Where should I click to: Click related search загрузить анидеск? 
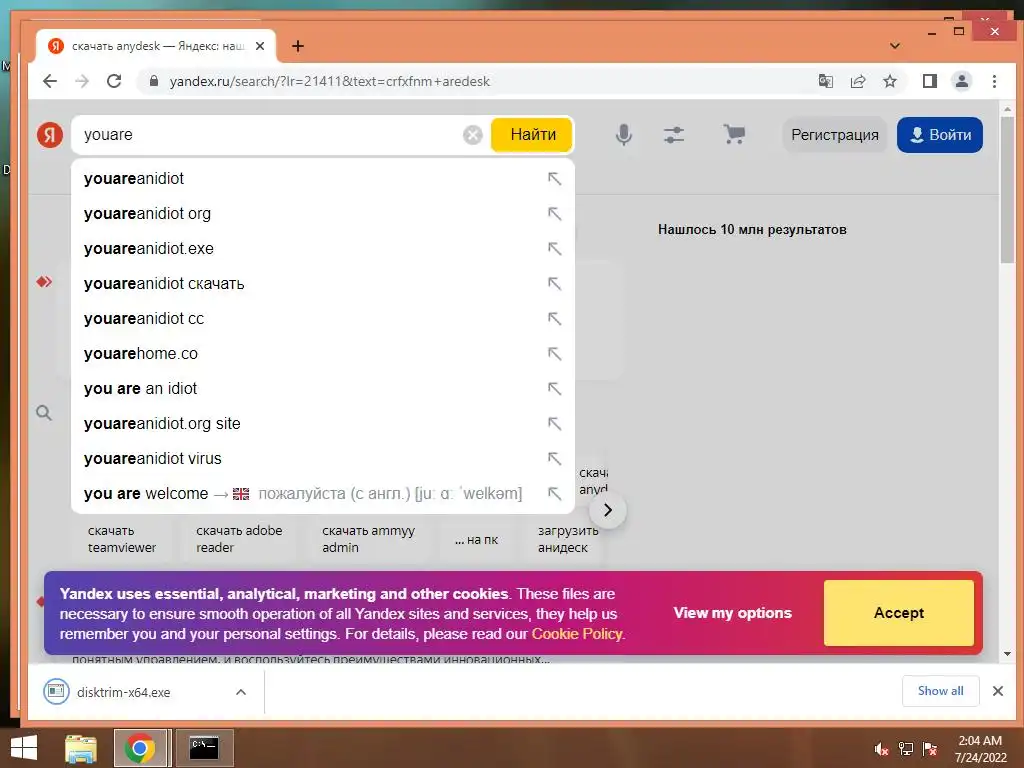click(568, 539)
